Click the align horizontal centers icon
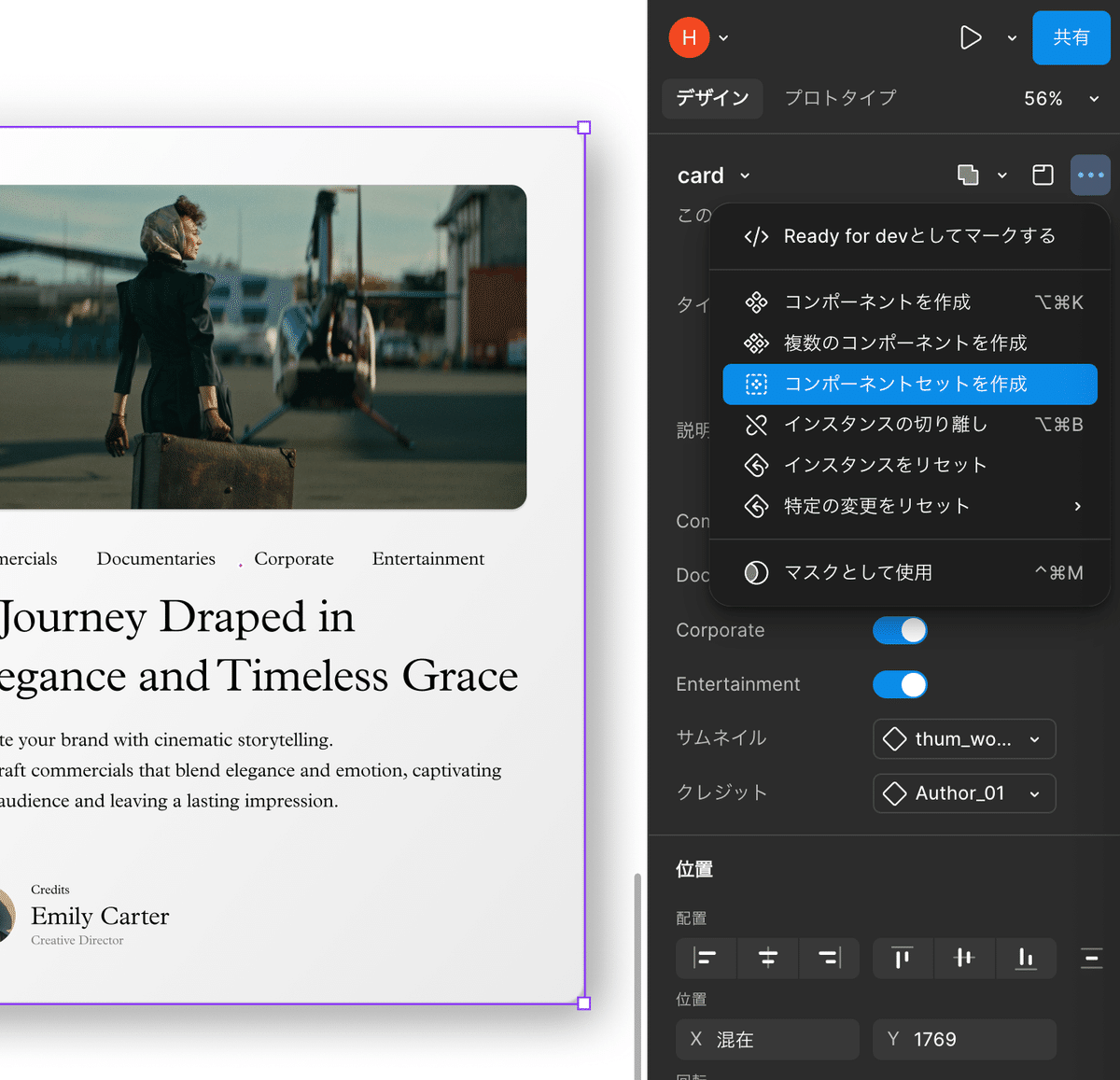 point(768,958)
